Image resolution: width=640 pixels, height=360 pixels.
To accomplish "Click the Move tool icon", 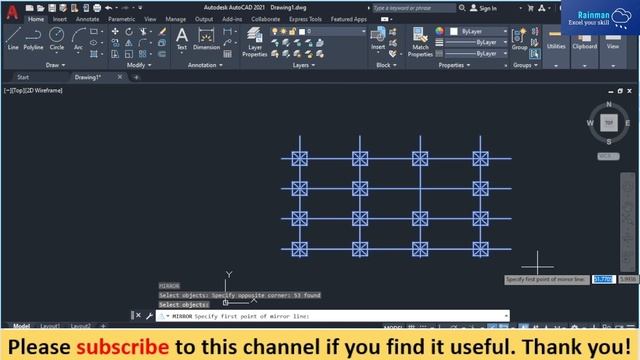I will [x=115, y=31].
